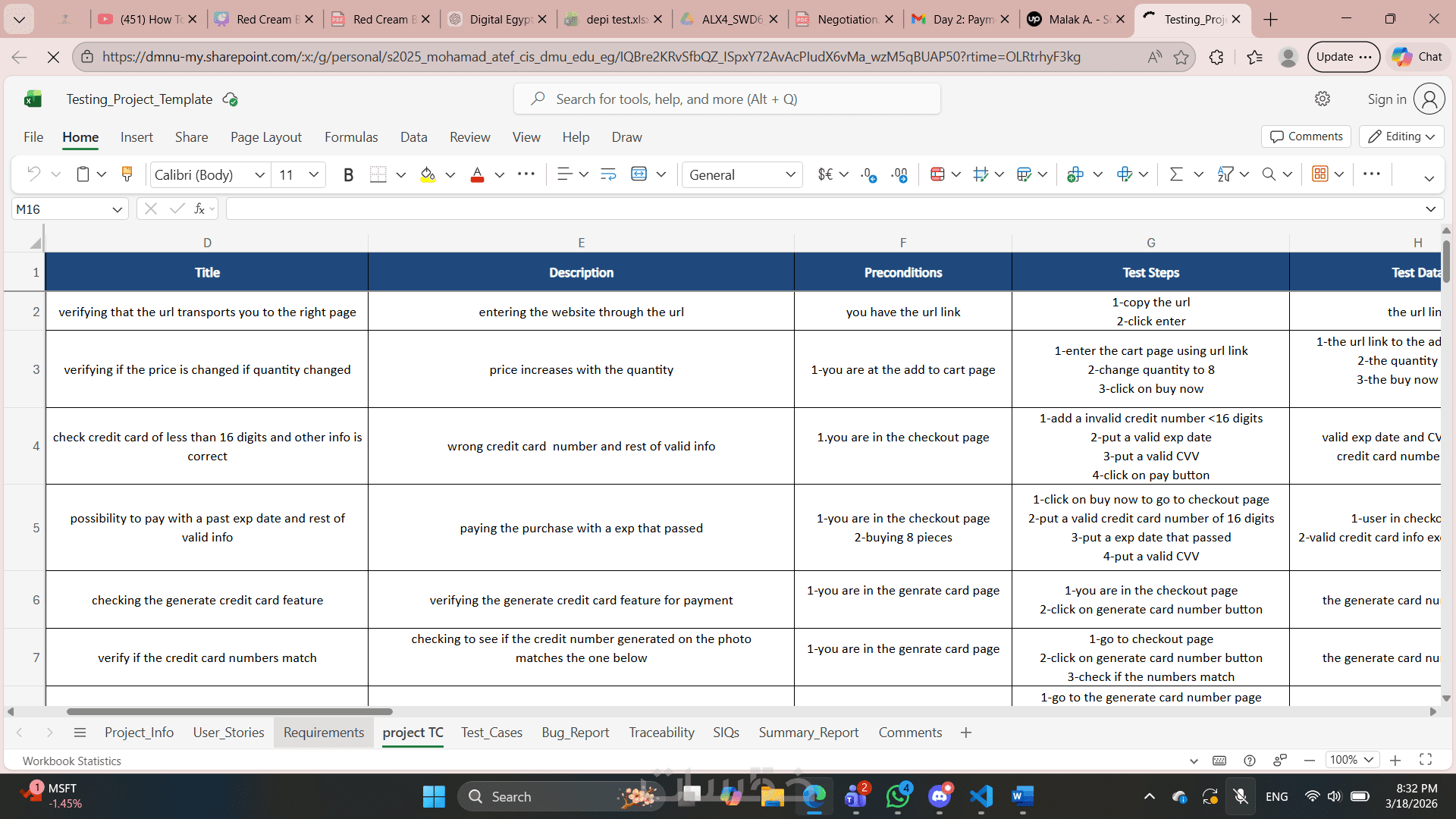The image size is (1456, 819).
Task: Open the Formulas ribbon tab
Action: pos(351,137)
